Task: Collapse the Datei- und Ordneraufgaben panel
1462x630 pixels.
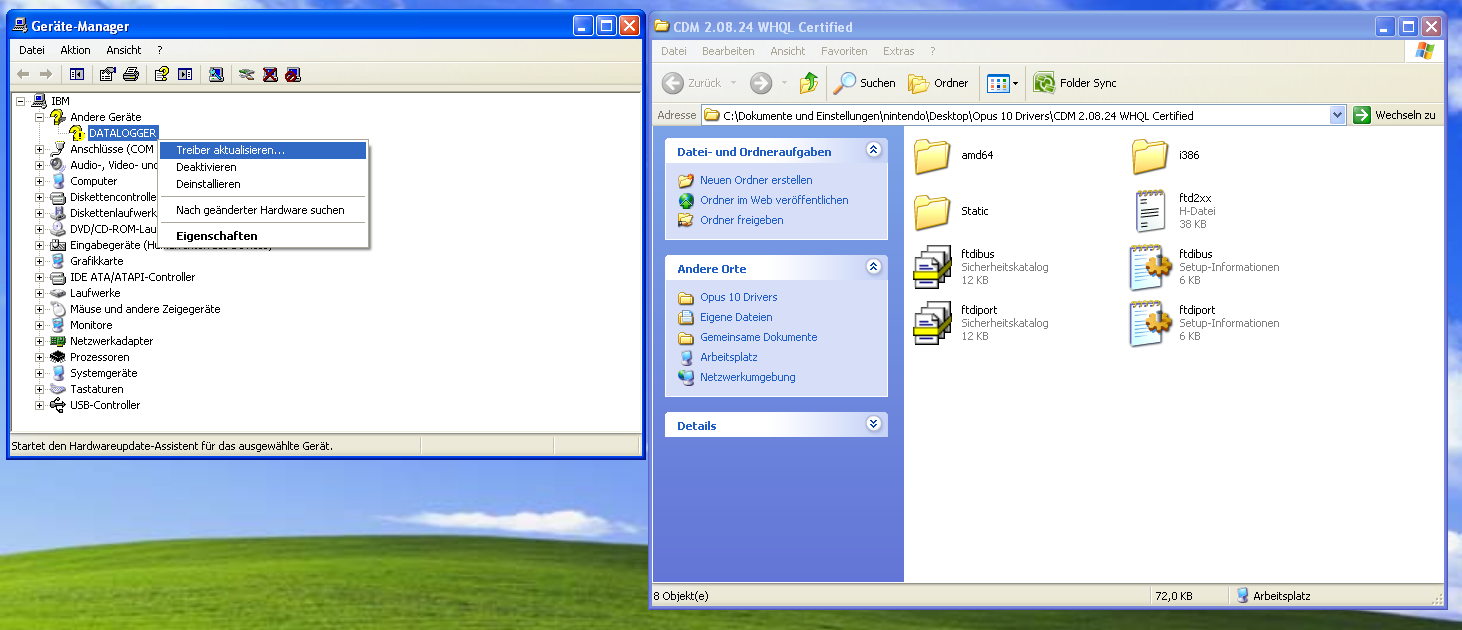Action: 873,150
